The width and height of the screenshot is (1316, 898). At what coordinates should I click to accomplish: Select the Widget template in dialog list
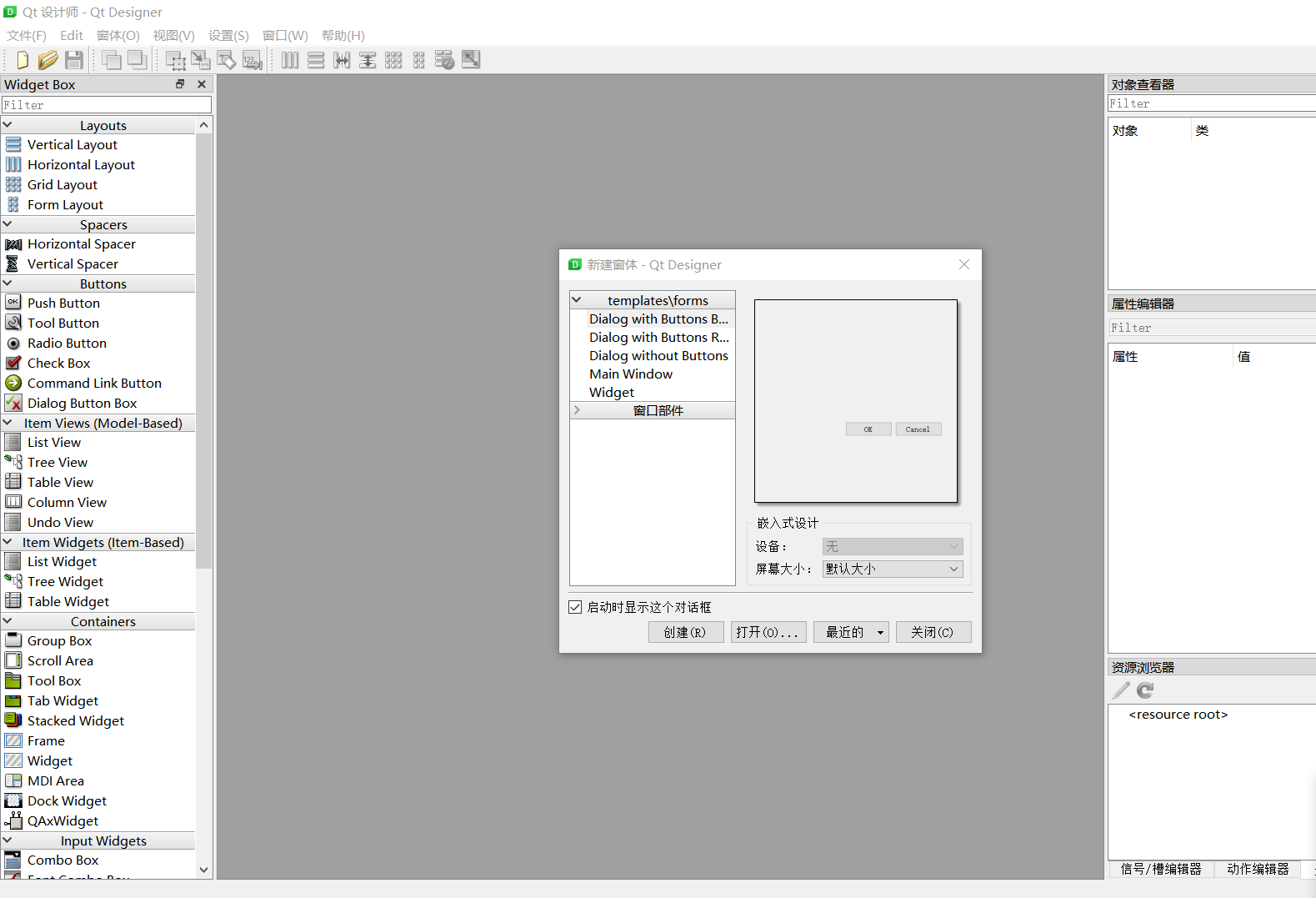(x=612, y=392)
